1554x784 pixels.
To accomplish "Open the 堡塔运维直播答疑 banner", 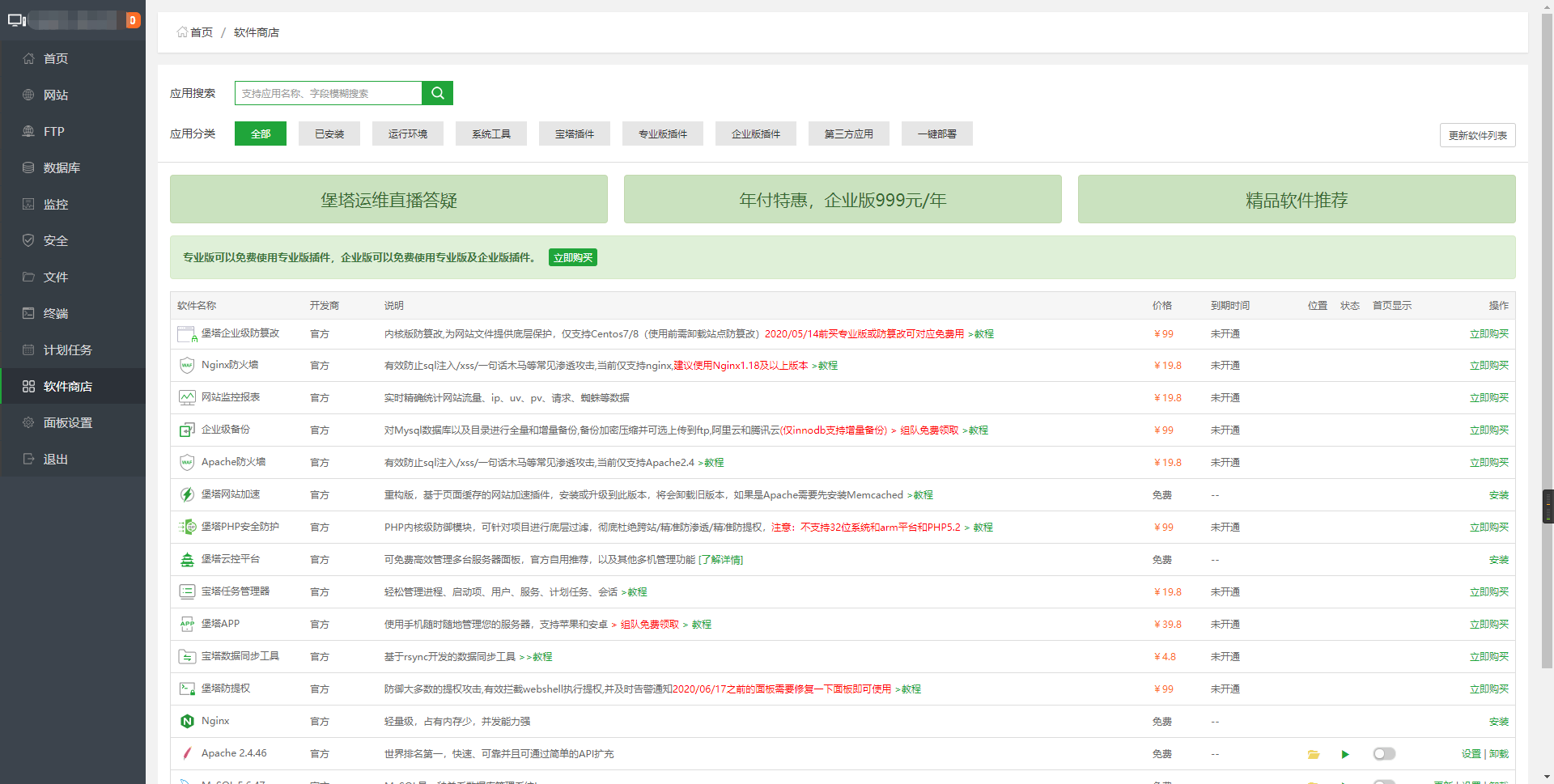I will pyautogui.click(x=388, y=199).
